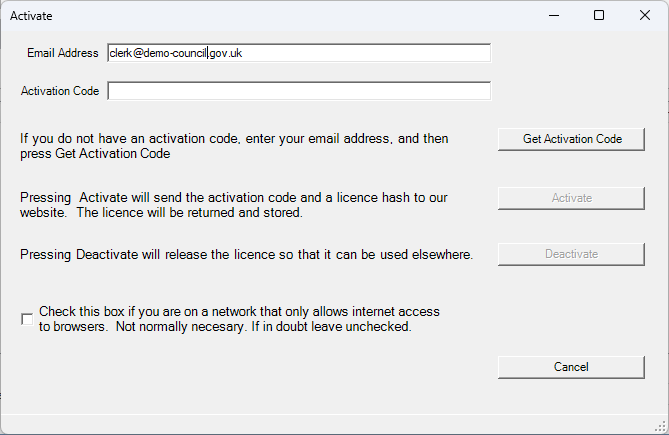Tick the browser-only network access checkbox
The width and height of the screenshot is (669, 435).
point(27,319)
